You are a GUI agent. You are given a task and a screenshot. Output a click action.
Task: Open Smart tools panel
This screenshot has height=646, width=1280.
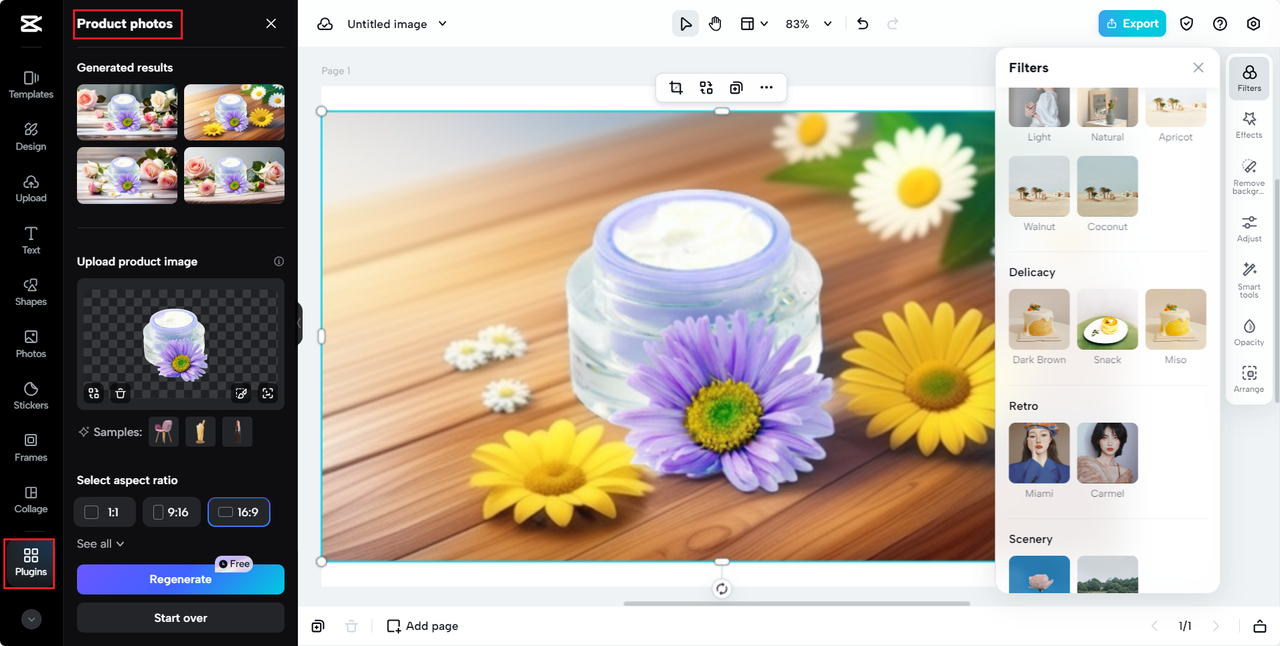pyautogui.click(x=1249, y=280)
